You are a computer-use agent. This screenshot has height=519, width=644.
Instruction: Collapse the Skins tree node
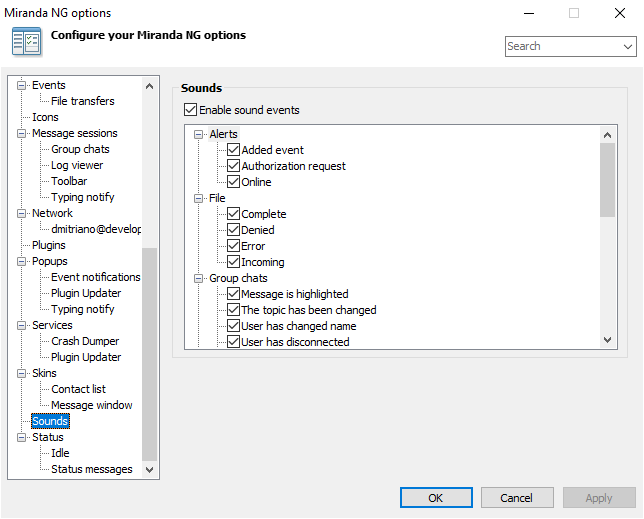point(21,374)
